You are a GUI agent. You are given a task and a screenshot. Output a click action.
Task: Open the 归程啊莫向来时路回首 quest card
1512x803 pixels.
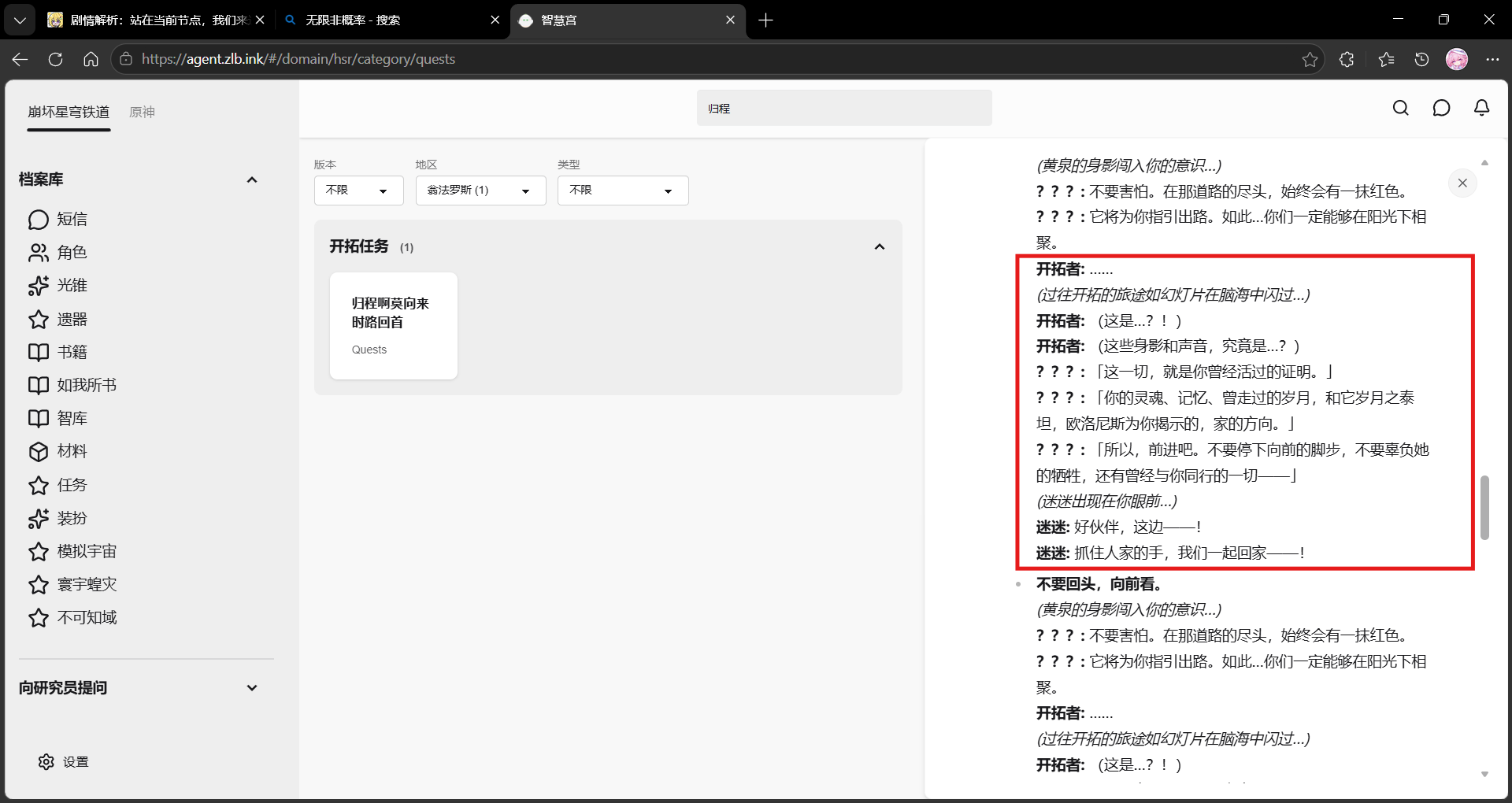394,326
